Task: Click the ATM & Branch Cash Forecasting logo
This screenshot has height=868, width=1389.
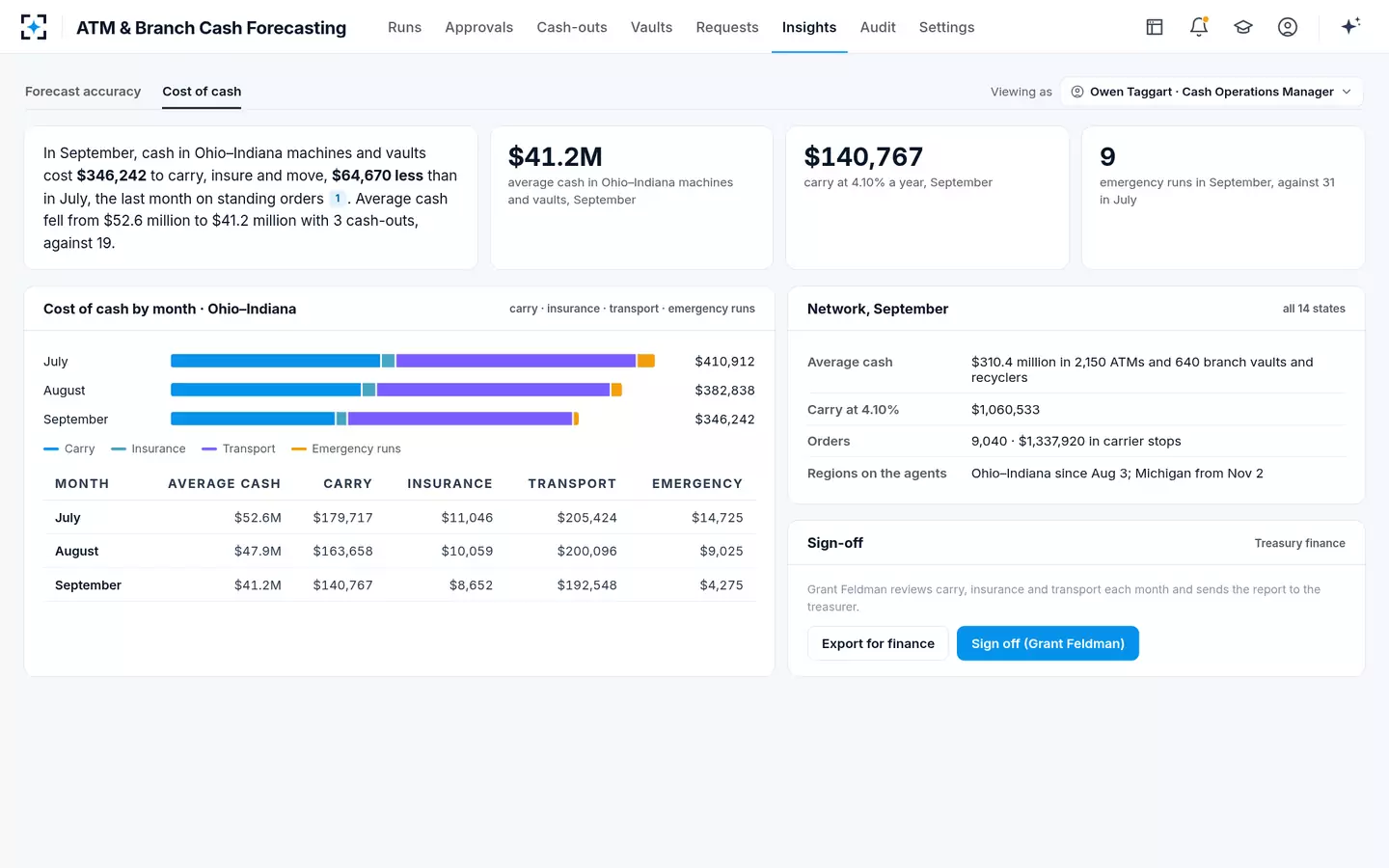Action: 34,27
